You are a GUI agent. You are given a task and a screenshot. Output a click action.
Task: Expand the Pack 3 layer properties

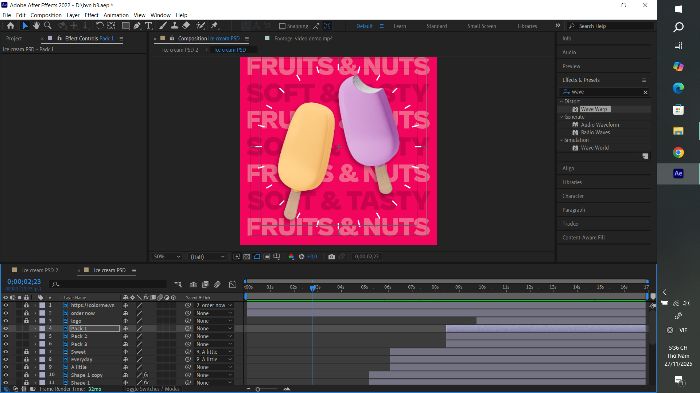pyautogui.click(x=35, y=344)
